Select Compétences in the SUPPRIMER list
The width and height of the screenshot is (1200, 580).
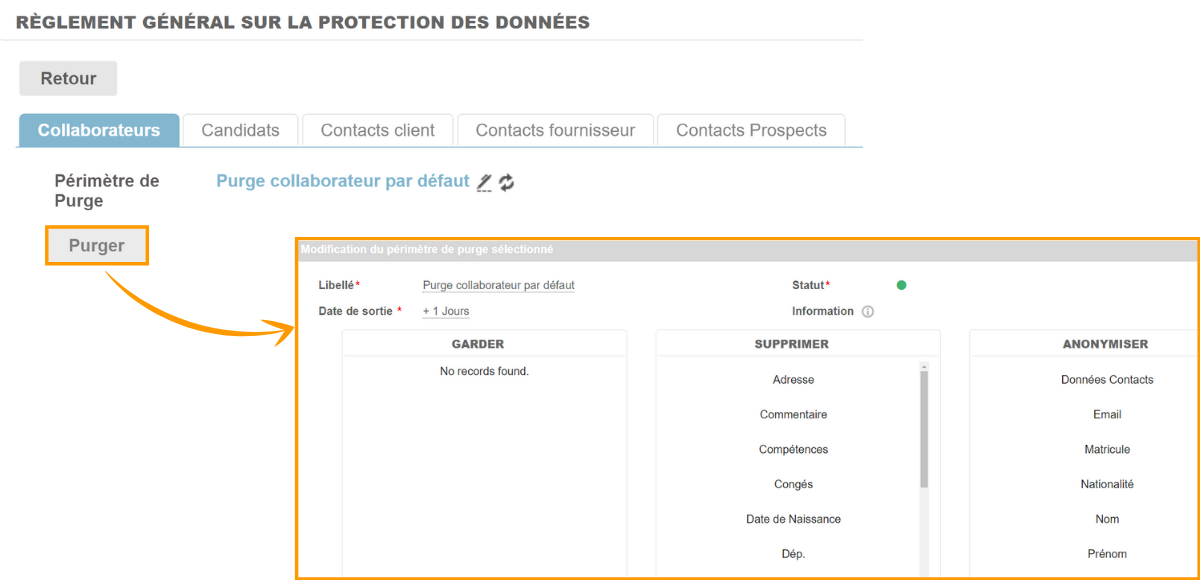(x=793, y=450)
